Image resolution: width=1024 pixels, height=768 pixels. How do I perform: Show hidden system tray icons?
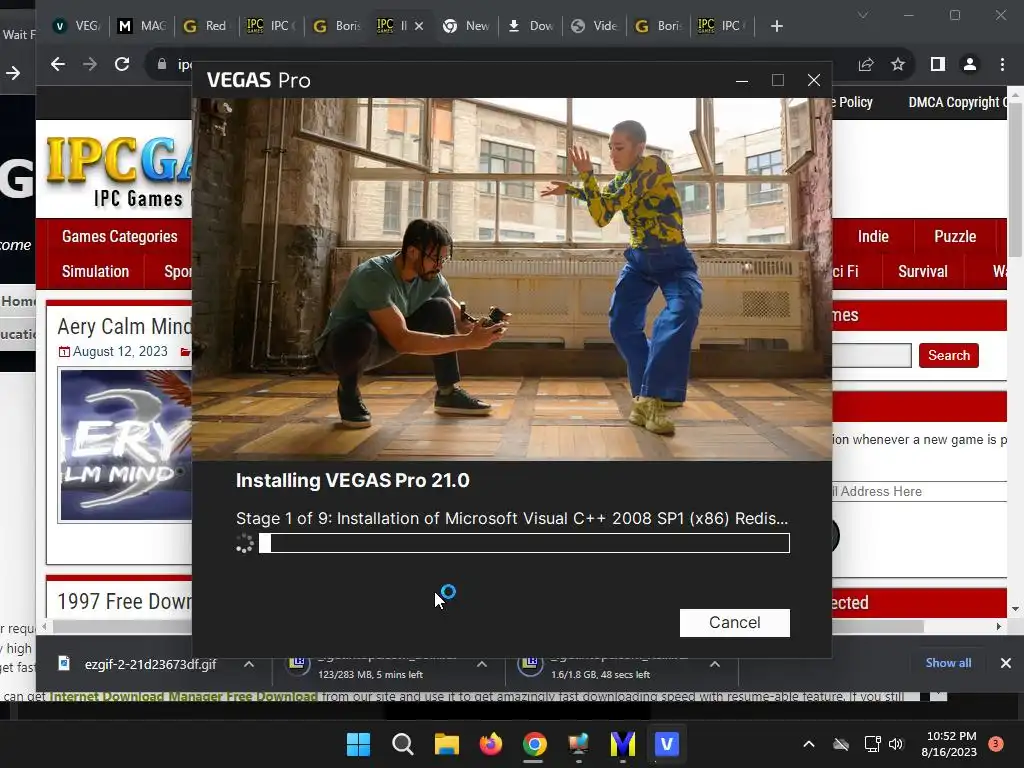(x=808, y=744)
